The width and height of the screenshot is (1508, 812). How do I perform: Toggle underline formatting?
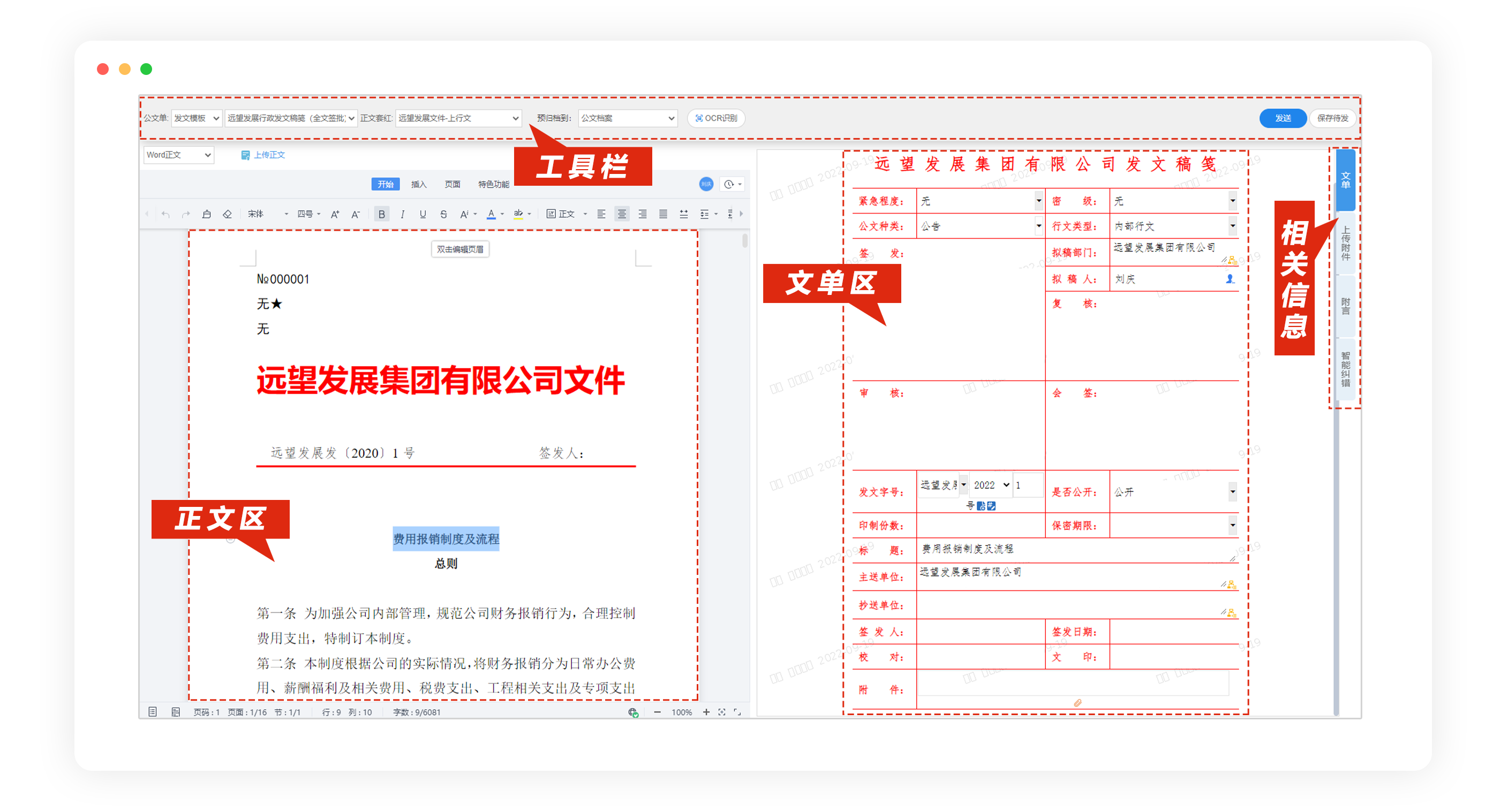pos(423,214)
